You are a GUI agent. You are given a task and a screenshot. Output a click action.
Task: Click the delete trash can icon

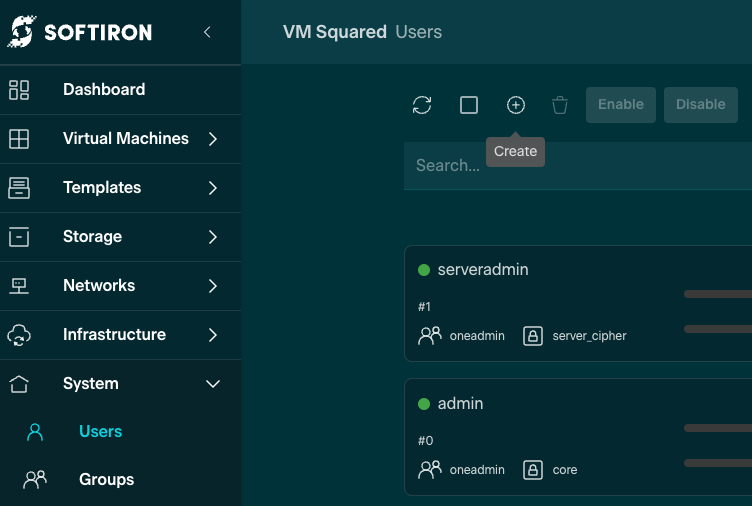coord(560,105)
